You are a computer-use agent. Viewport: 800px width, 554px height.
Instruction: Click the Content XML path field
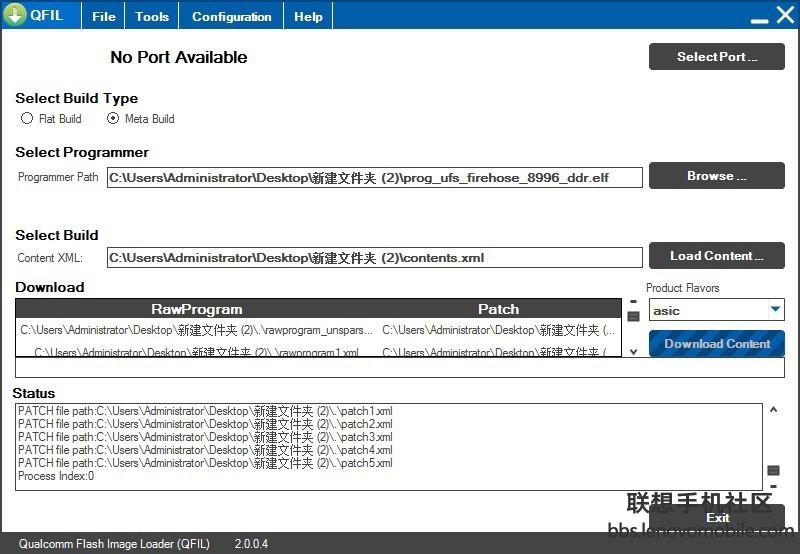click(x=374, y=258)
